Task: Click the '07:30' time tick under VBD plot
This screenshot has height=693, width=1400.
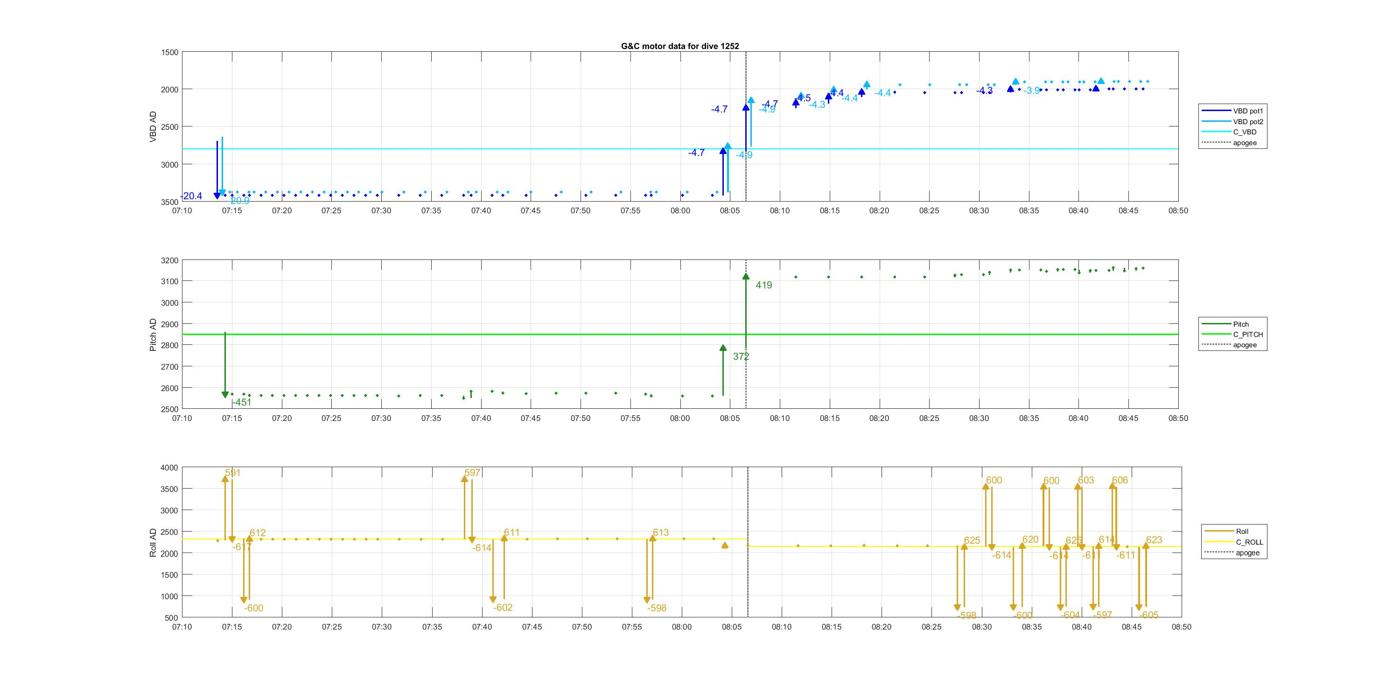Action: (x=381, y=211)
